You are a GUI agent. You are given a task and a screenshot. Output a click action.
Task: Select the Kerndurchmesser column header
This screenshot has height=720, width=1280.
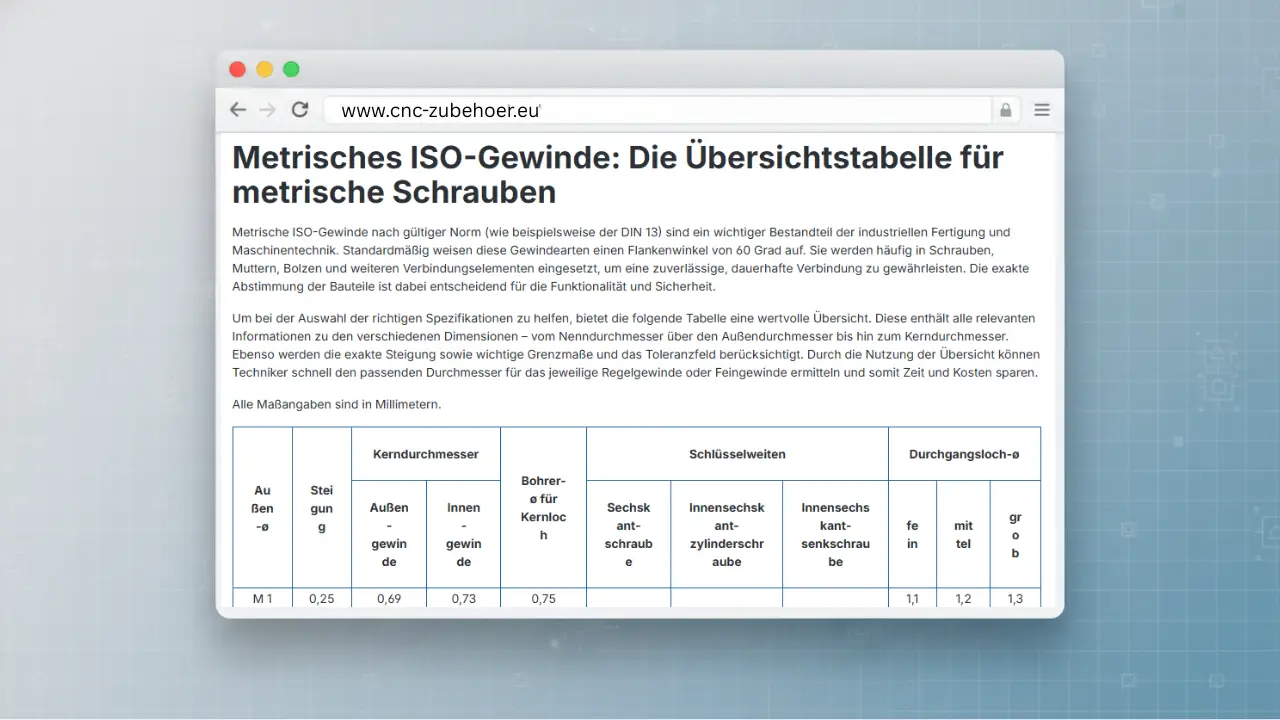[426, 454]
